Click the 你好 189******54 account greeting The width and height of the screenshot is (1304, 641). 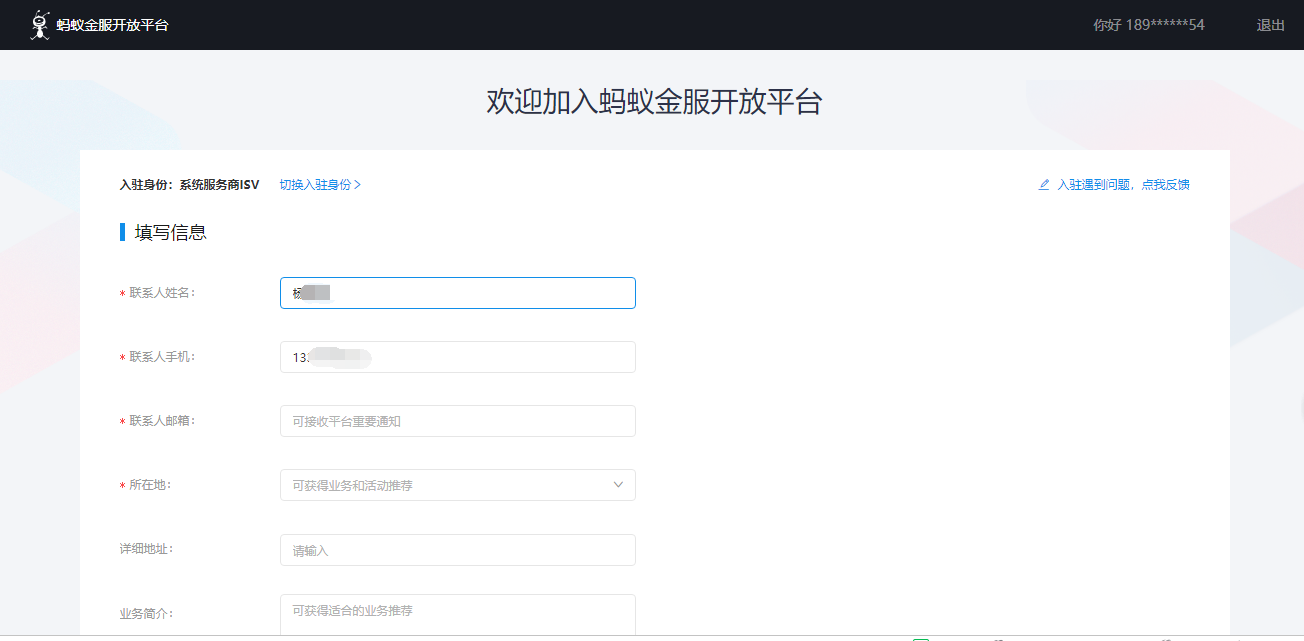(x=1149, y=25)
